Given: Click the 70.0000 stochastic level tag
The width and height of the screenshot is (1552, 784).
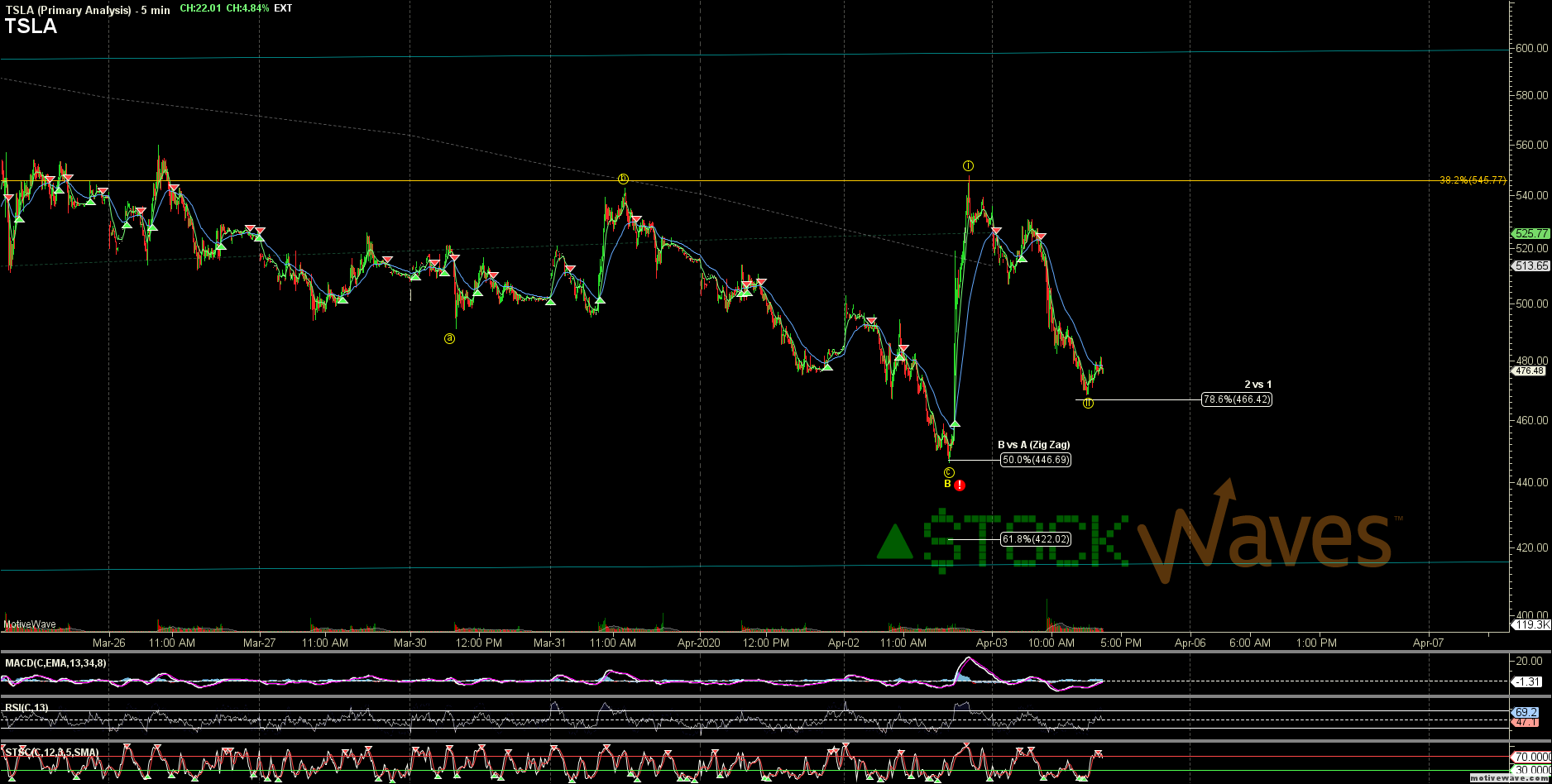Looking at the screenshot, I should pyautogui.click(x=1531, y=757).
